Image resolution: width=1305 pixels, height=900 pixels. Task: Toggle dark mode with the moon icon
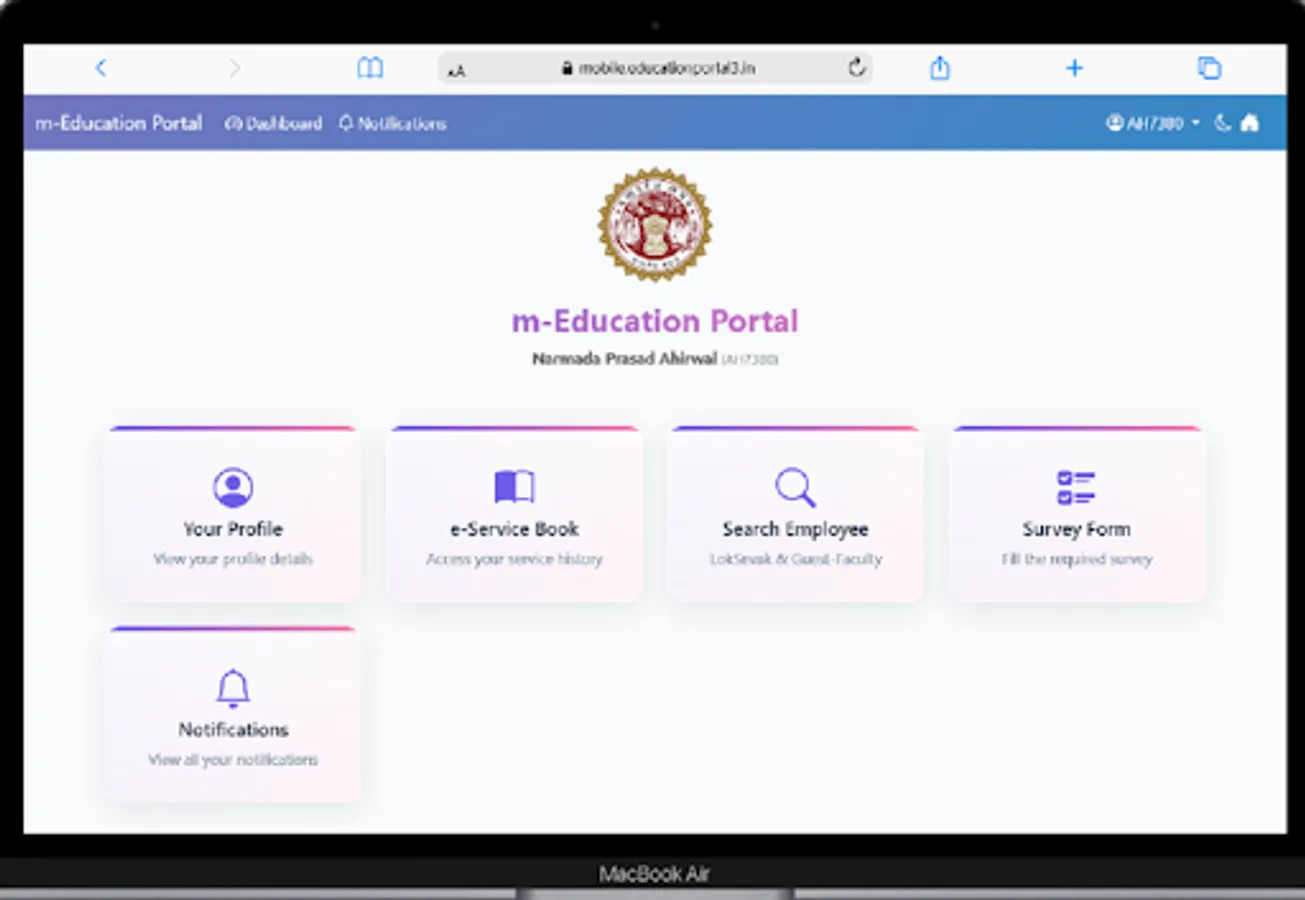[x=1222, y=123]
